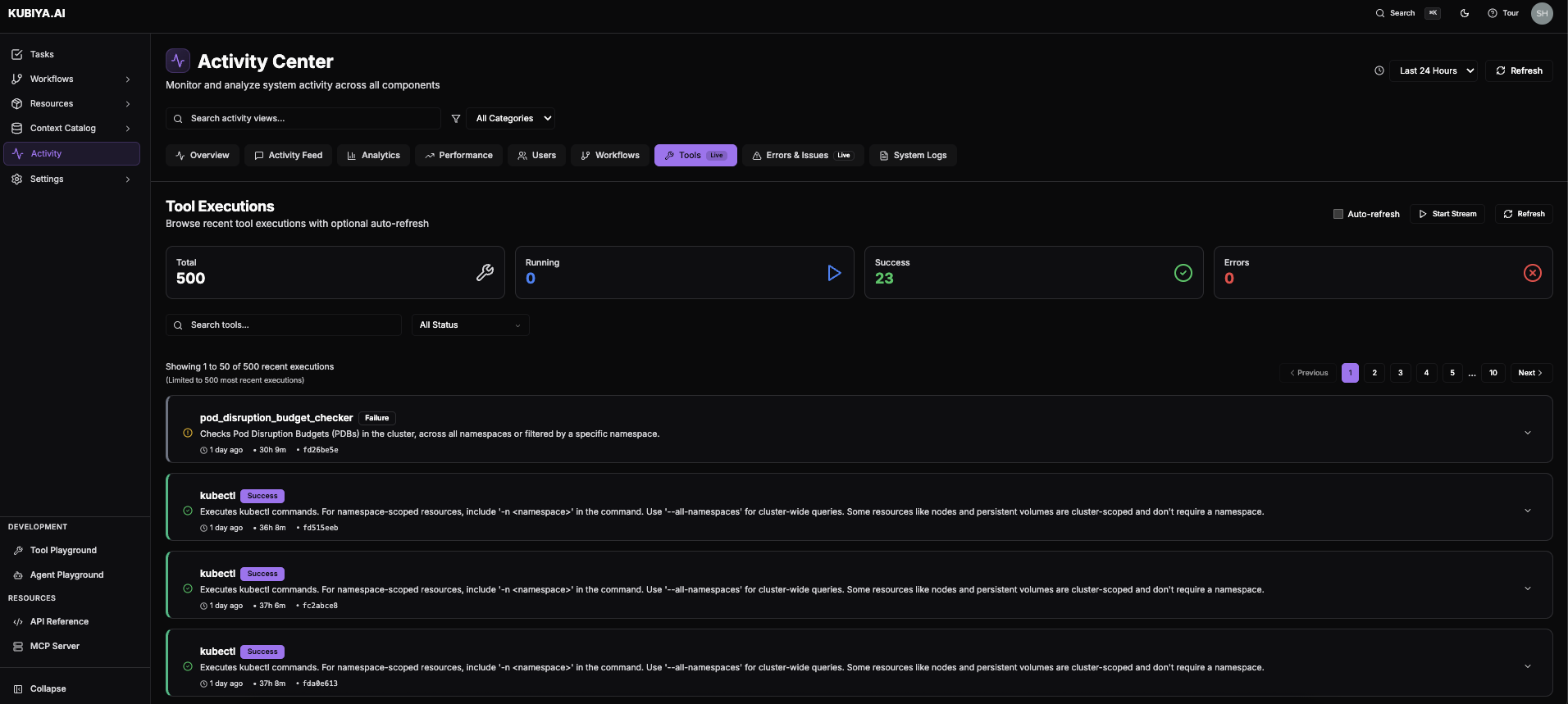Screen dimensions: 1568x704
Task: Click the KUBIYA.AI logo
Action: pos(37,13)
